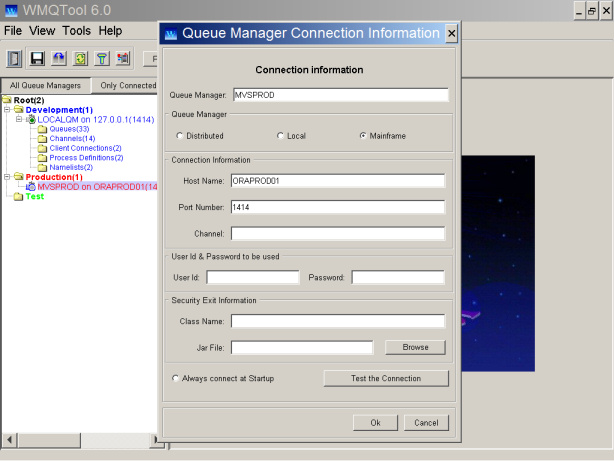Image resolution: width=614 pixels, height=461 pixels.
Task: Open the Tools menu
Action: [76, 31]
